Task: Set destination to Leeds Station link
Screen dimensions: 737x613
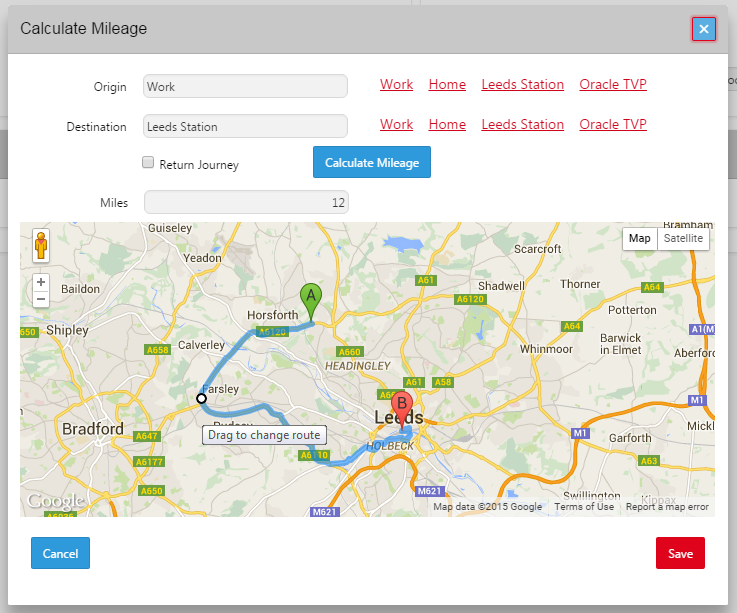Action: coord(522,125)
